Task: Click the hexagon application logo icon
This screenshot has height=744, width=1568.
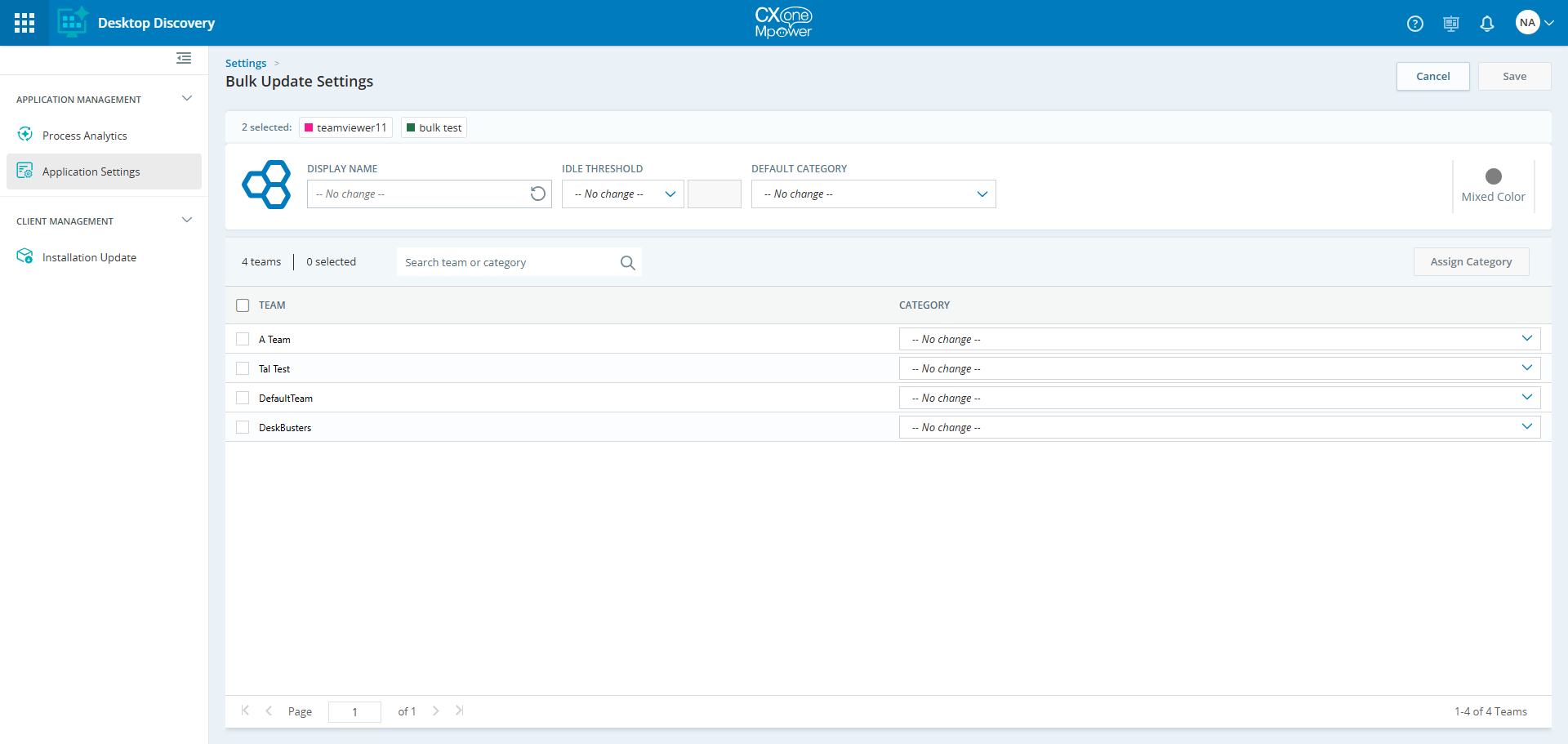Action: 266,185
